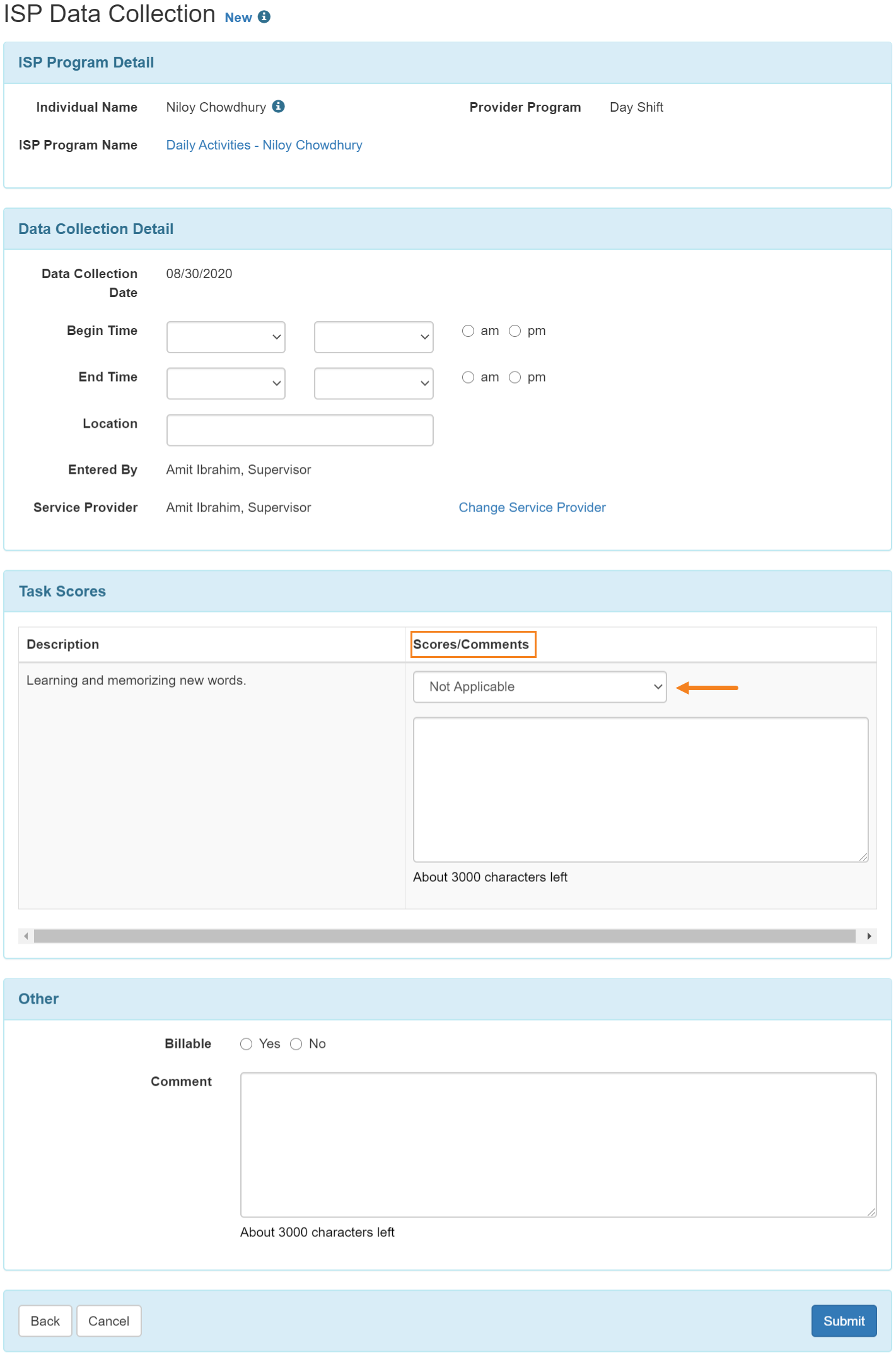Click the Location input field
Screen dimensions: 896x1355
point(300,430)
